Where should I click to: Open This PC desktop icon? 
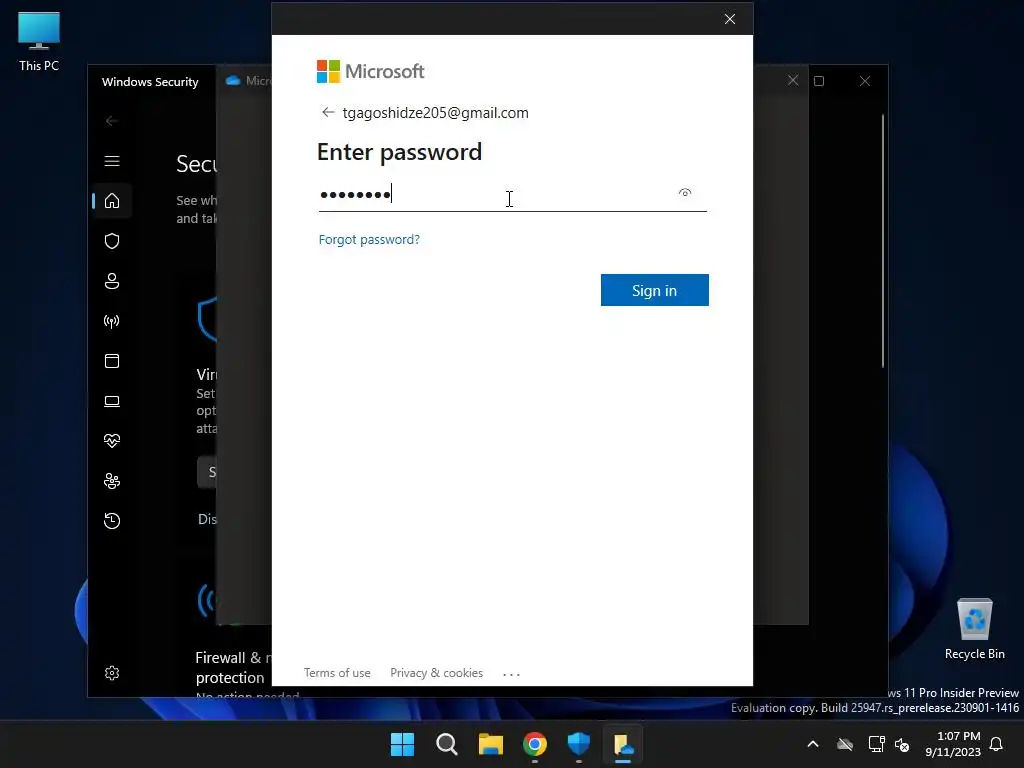pos(39,42)
